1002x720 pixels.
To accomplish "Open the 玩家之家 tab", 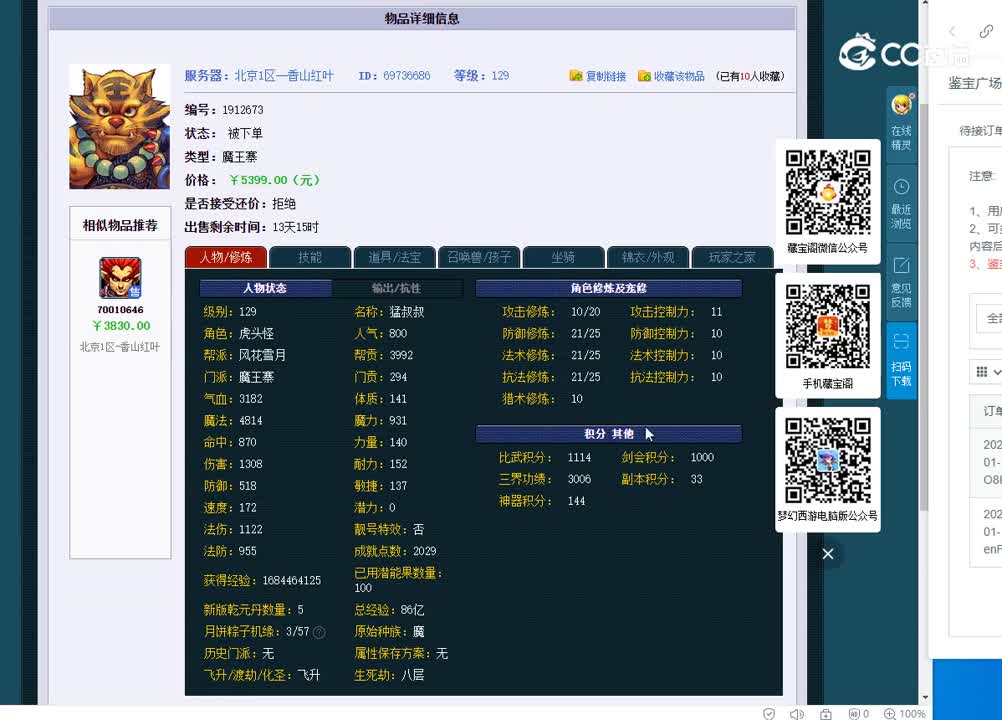I will [732, 257].
